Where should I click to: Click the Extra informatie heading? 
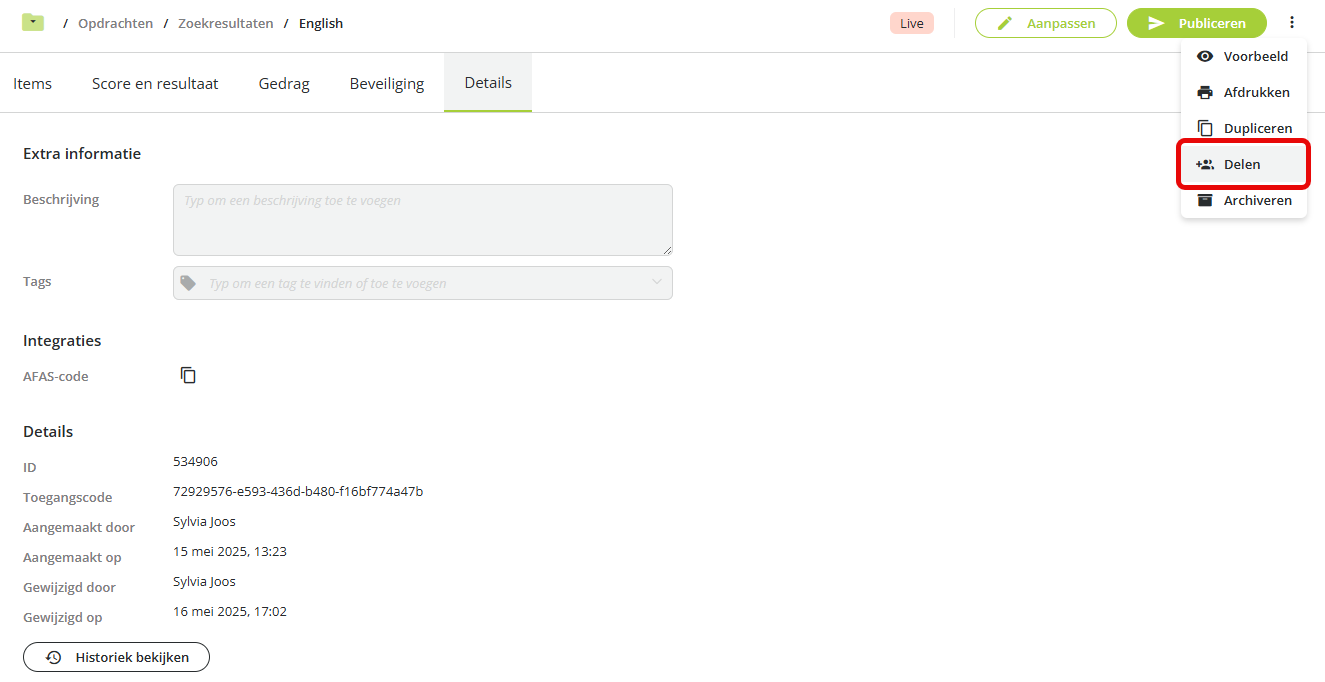pos(82,154)
